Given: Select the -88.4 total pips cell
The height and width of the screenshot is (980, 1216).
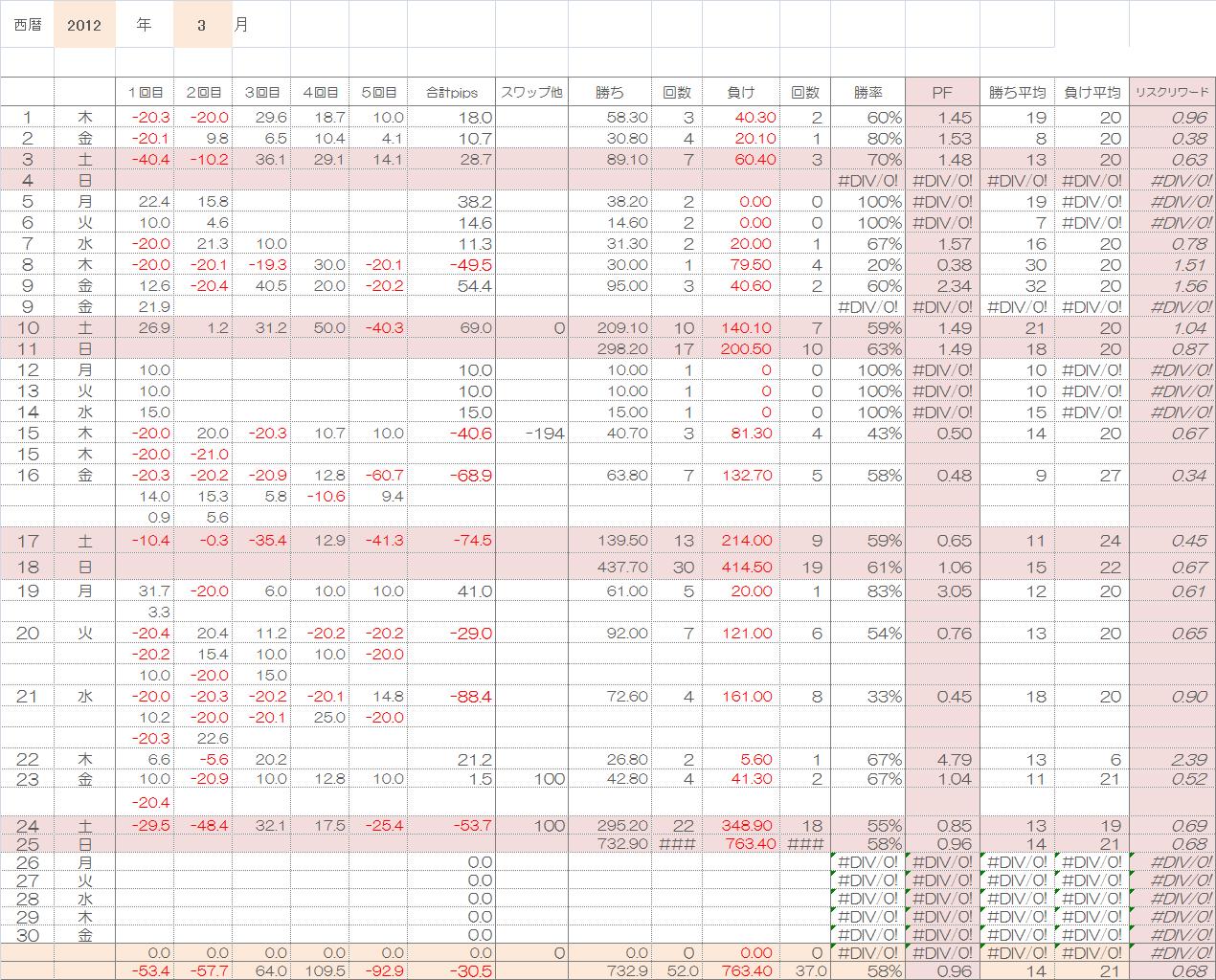Looking at the screenshot, I should (x=451, y=696).
